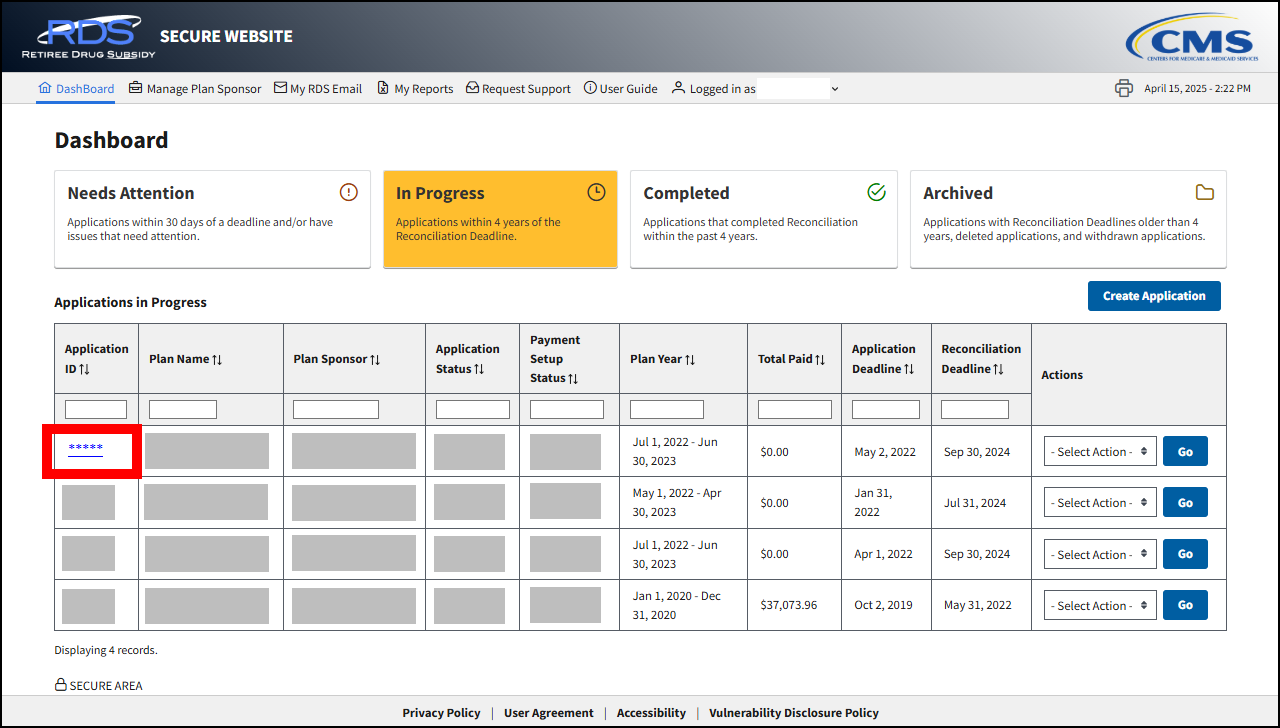Click the printer icon
Image resolution: width=1280 pixels, height=728 pixels.
tap(1123, 88)
